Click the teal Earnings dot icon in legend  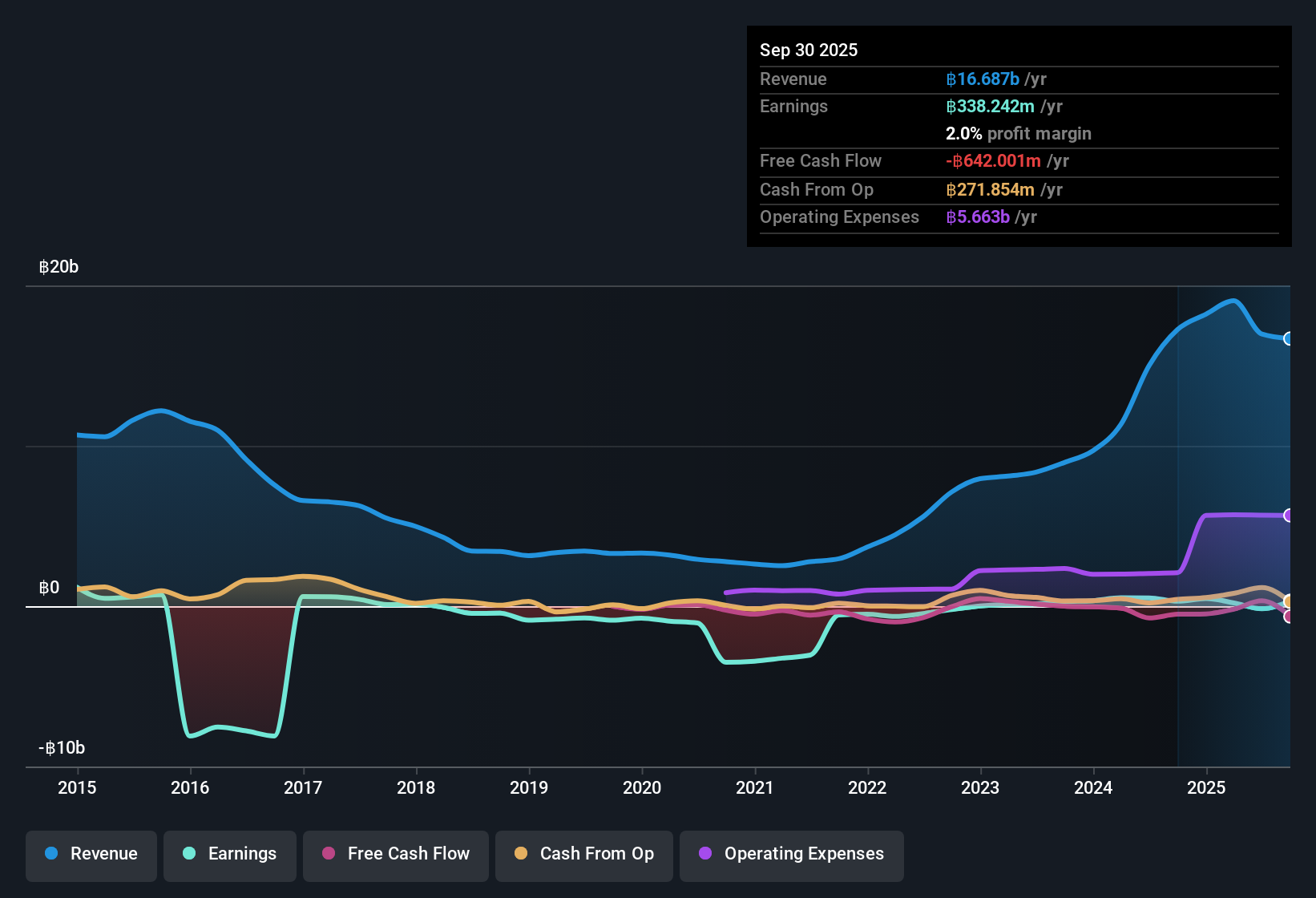(189, 855)
